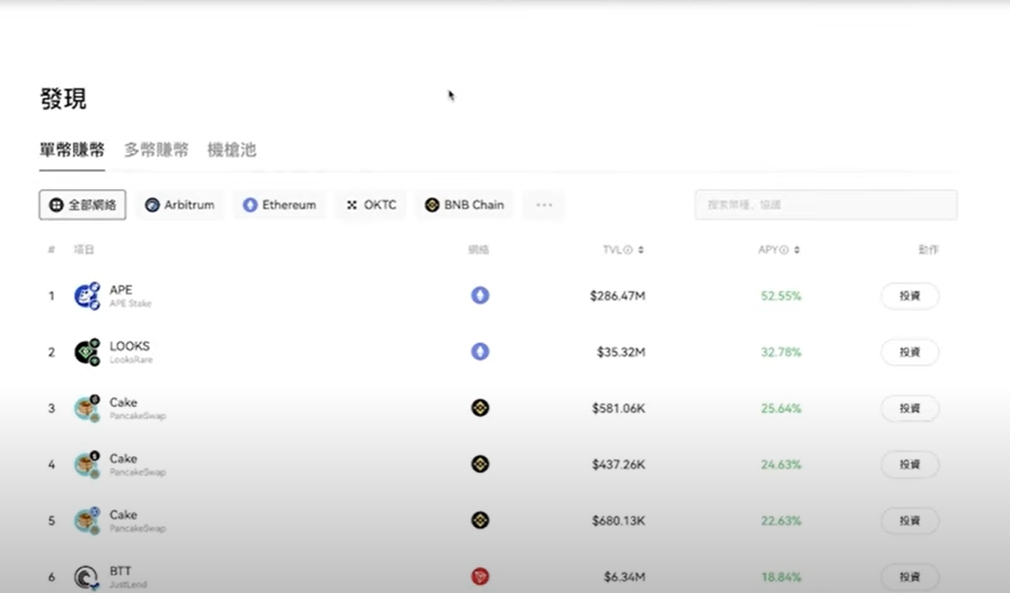Screen dimensions: 1010x593
Task: Click the 24.63% APY value
Action: tap(781, 464)
